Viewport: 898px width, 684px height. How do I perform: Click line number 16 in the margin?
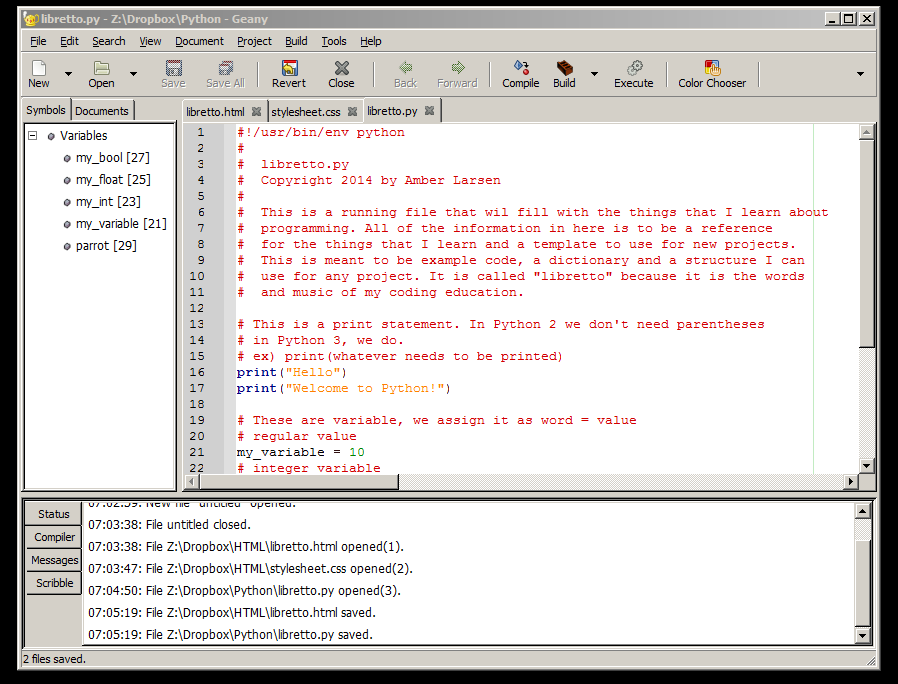197,372
